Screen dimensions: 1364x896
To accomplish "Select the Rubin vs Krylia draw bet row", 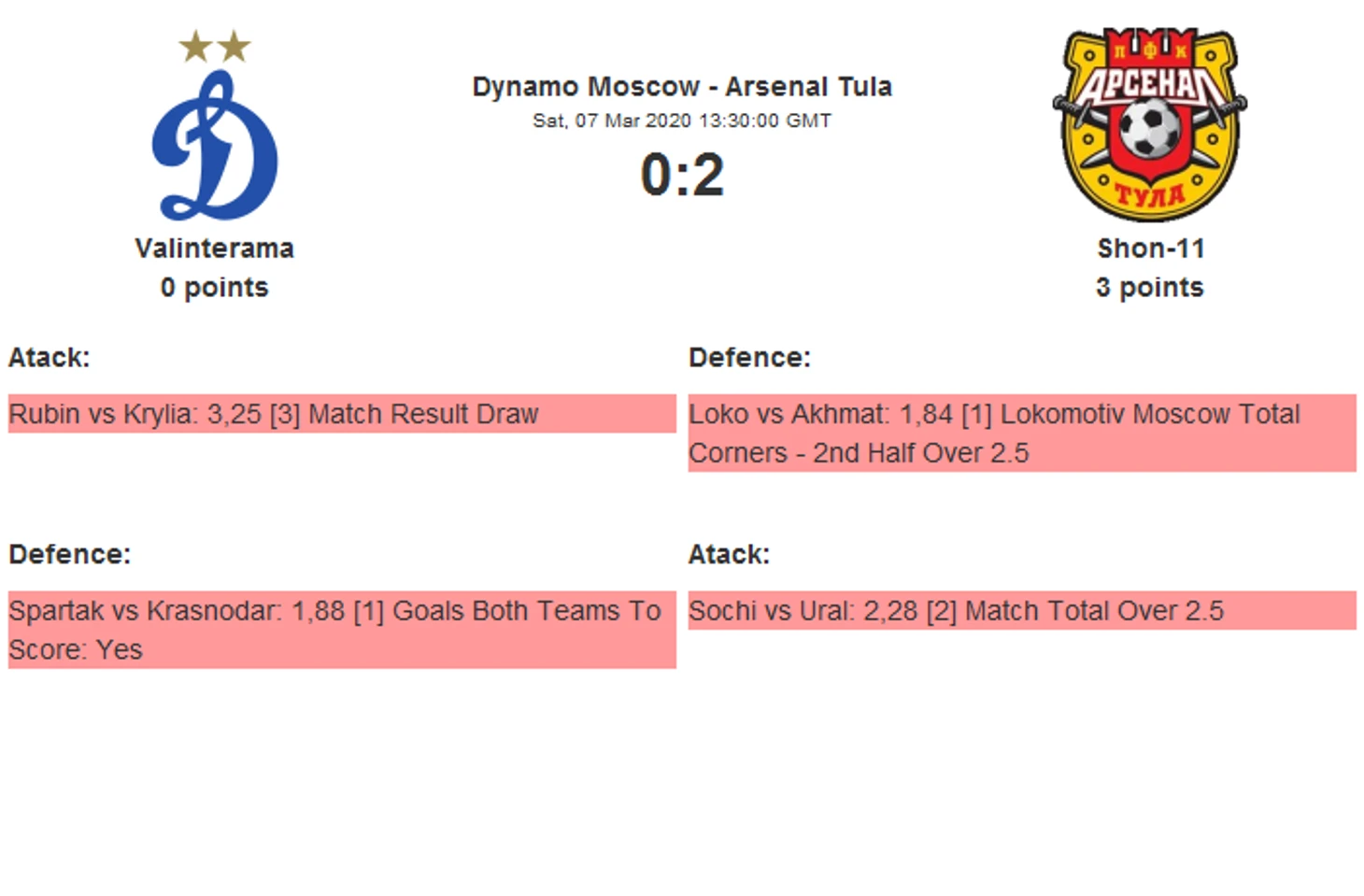I will pos(342,414).
